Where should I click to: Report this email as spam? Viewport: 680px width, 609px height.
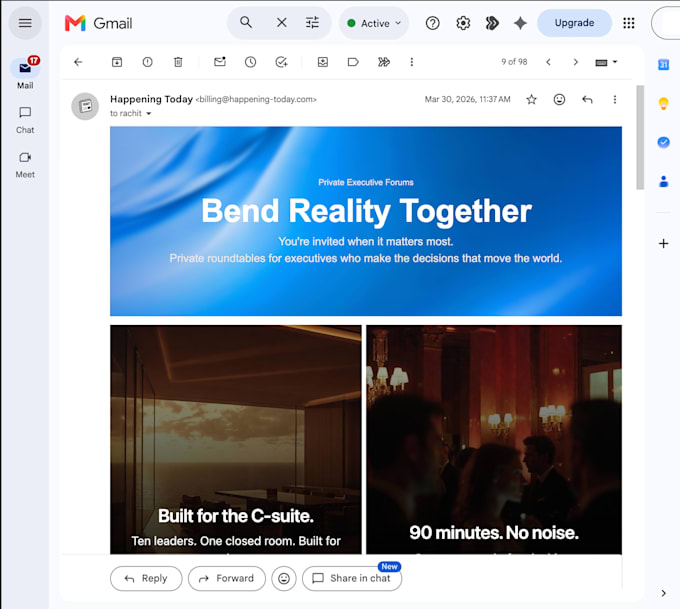coord(147,62)
